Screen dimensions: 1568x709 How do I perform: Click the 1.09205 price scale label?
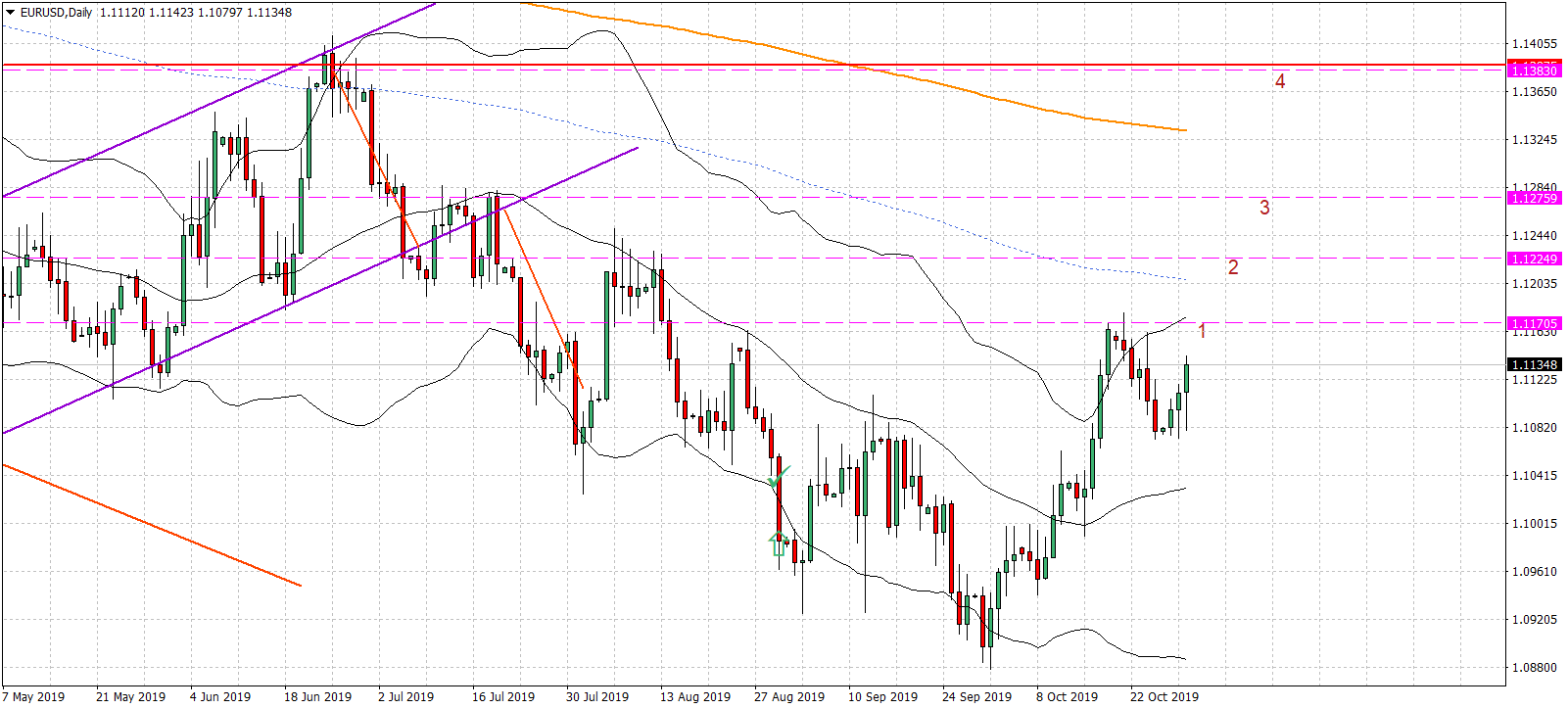click(1535, 620)
